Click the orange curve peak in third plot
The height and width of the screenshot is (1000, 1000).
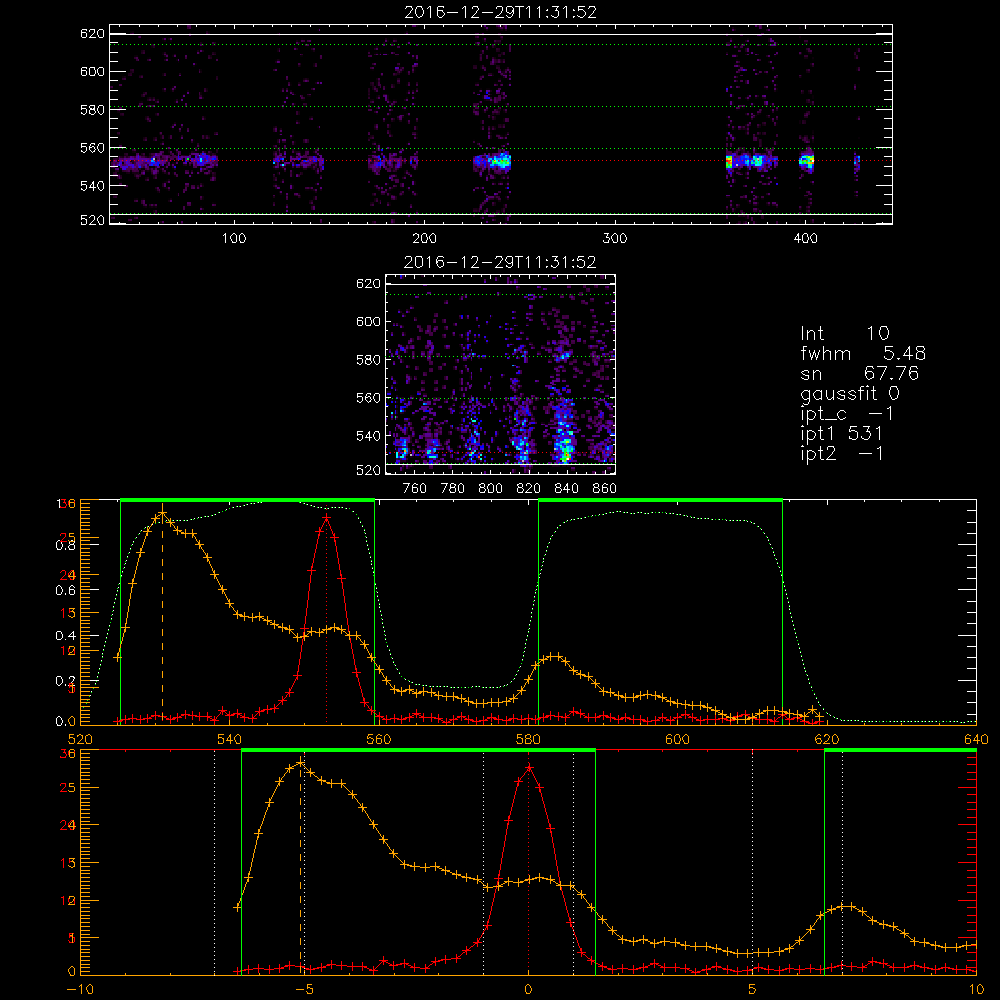pos(163,513)
